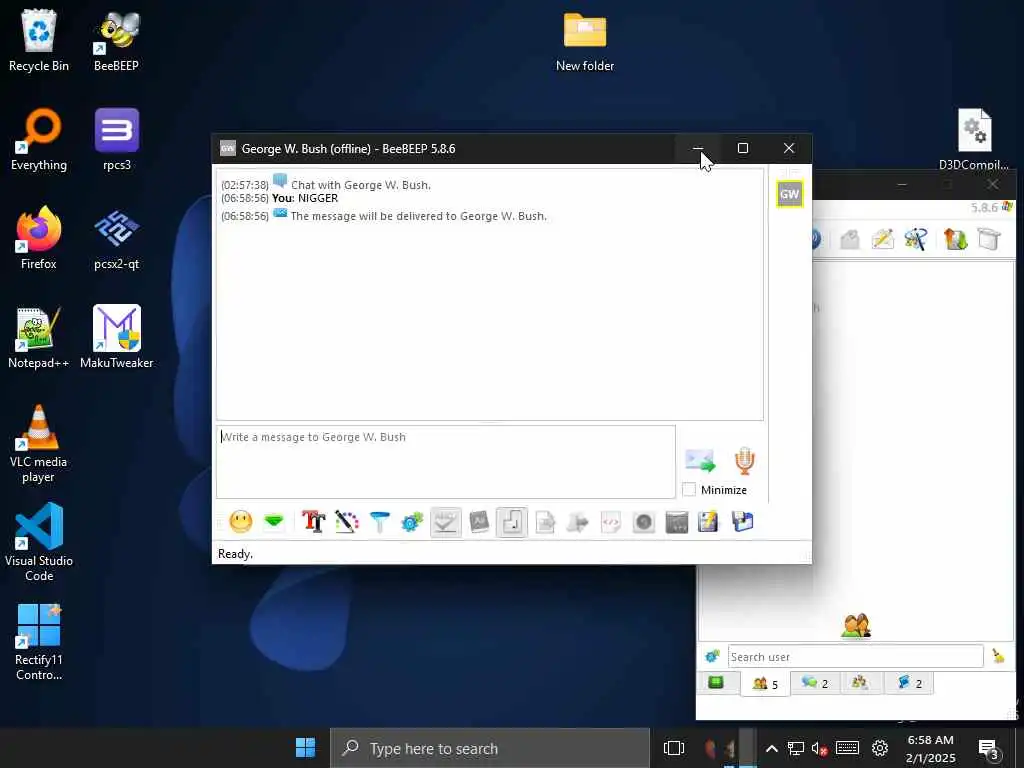Open Task View from the taskbar

point(674,748)
